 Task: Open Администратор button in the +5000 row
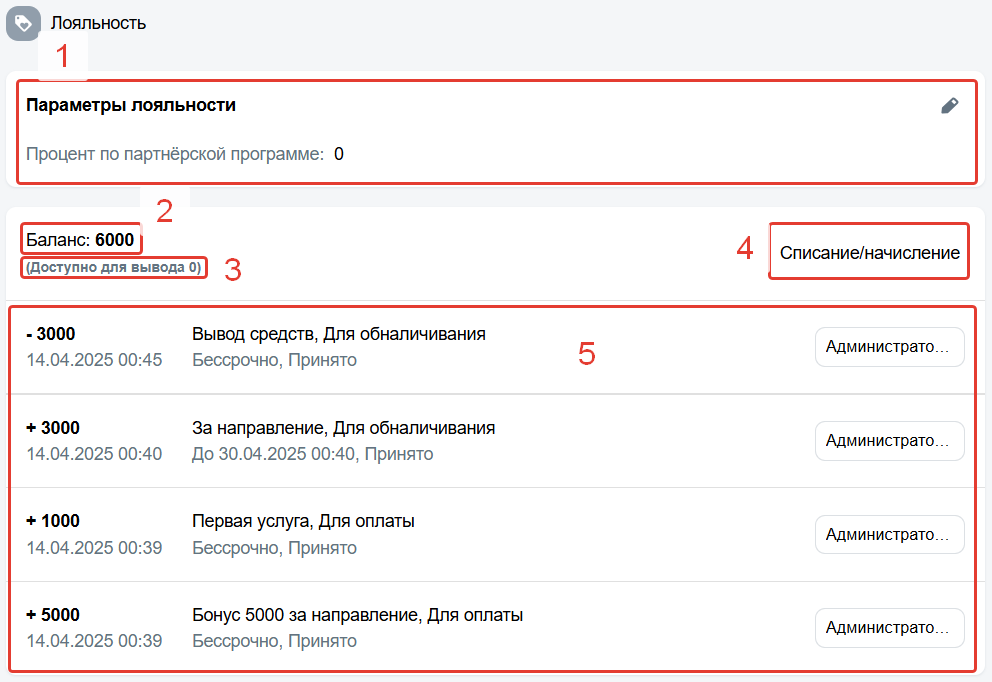coord(890,628)
